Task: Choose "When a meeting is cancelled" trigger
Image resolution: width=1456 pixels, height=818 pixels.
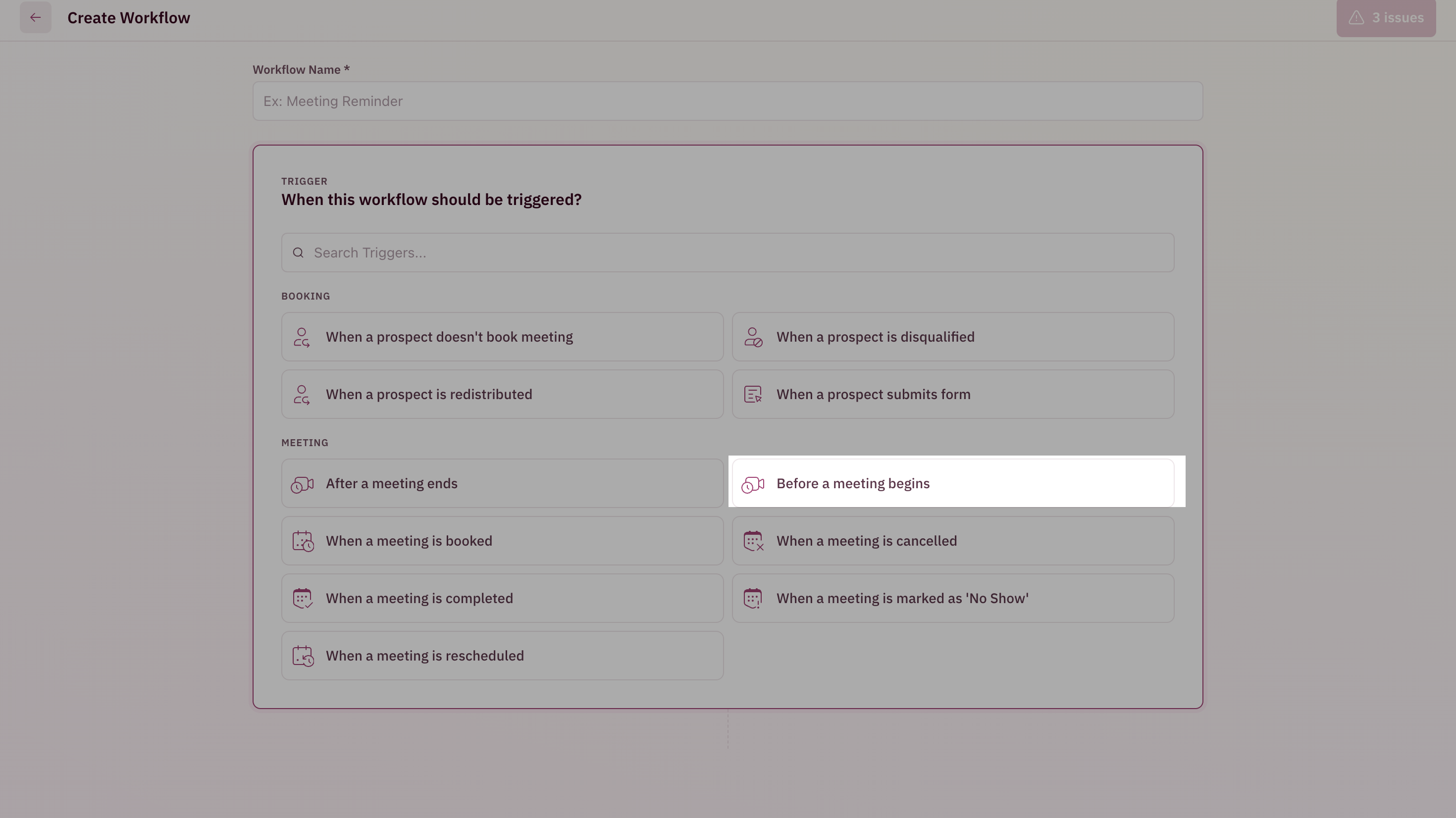Action: (952, 541)
